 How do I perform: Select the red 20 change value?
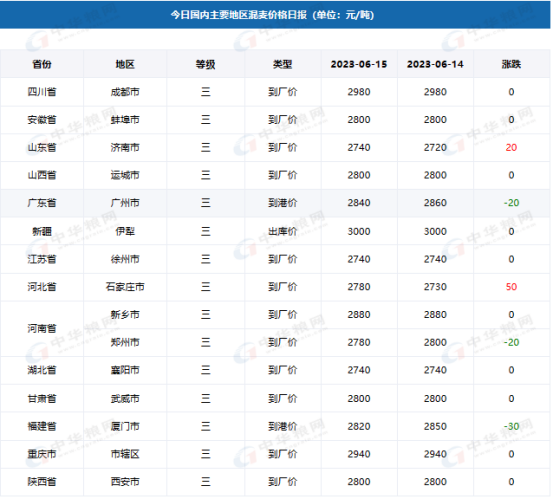(511, 147)
